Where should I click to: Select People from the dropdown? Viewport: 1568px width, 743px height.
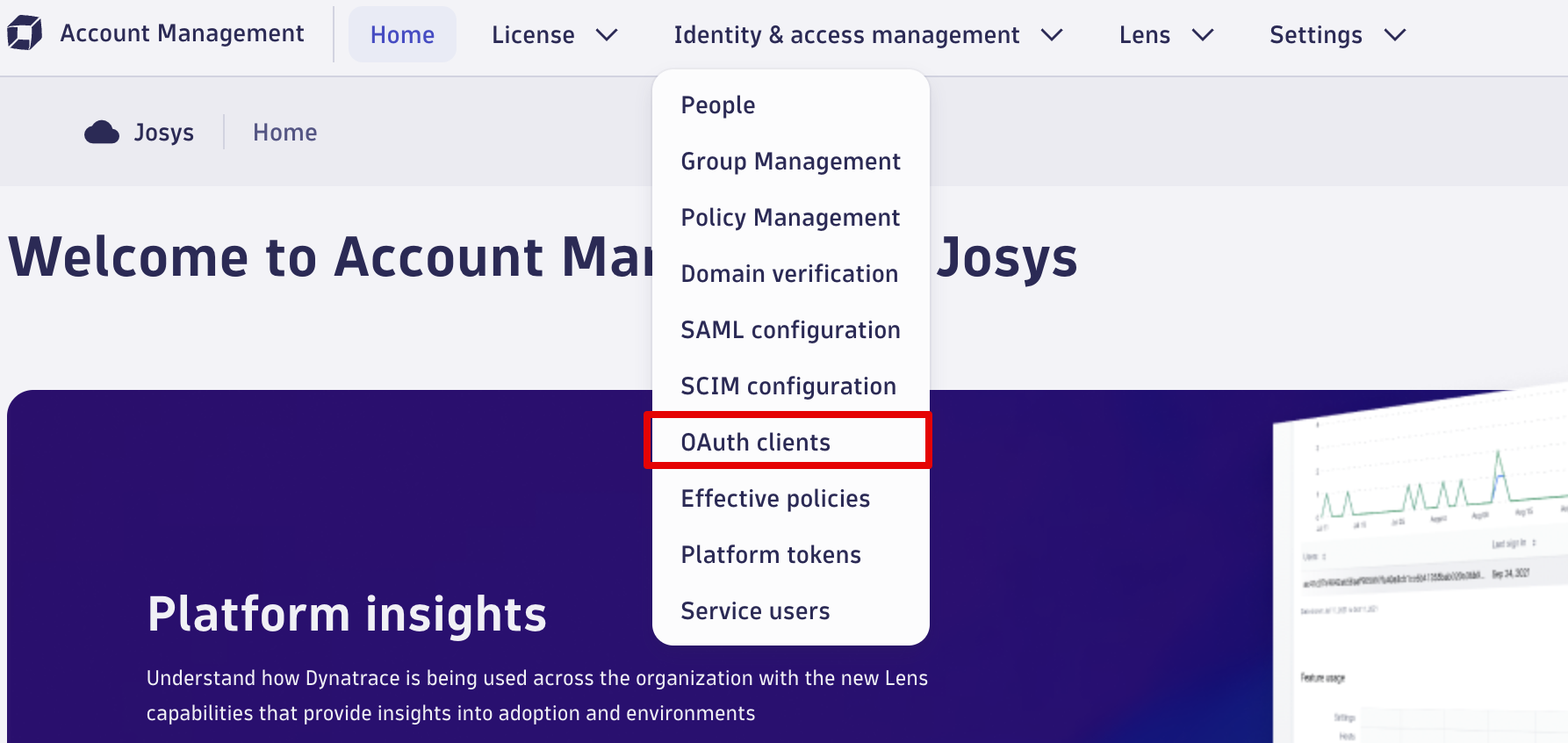(x=717, y=105)
